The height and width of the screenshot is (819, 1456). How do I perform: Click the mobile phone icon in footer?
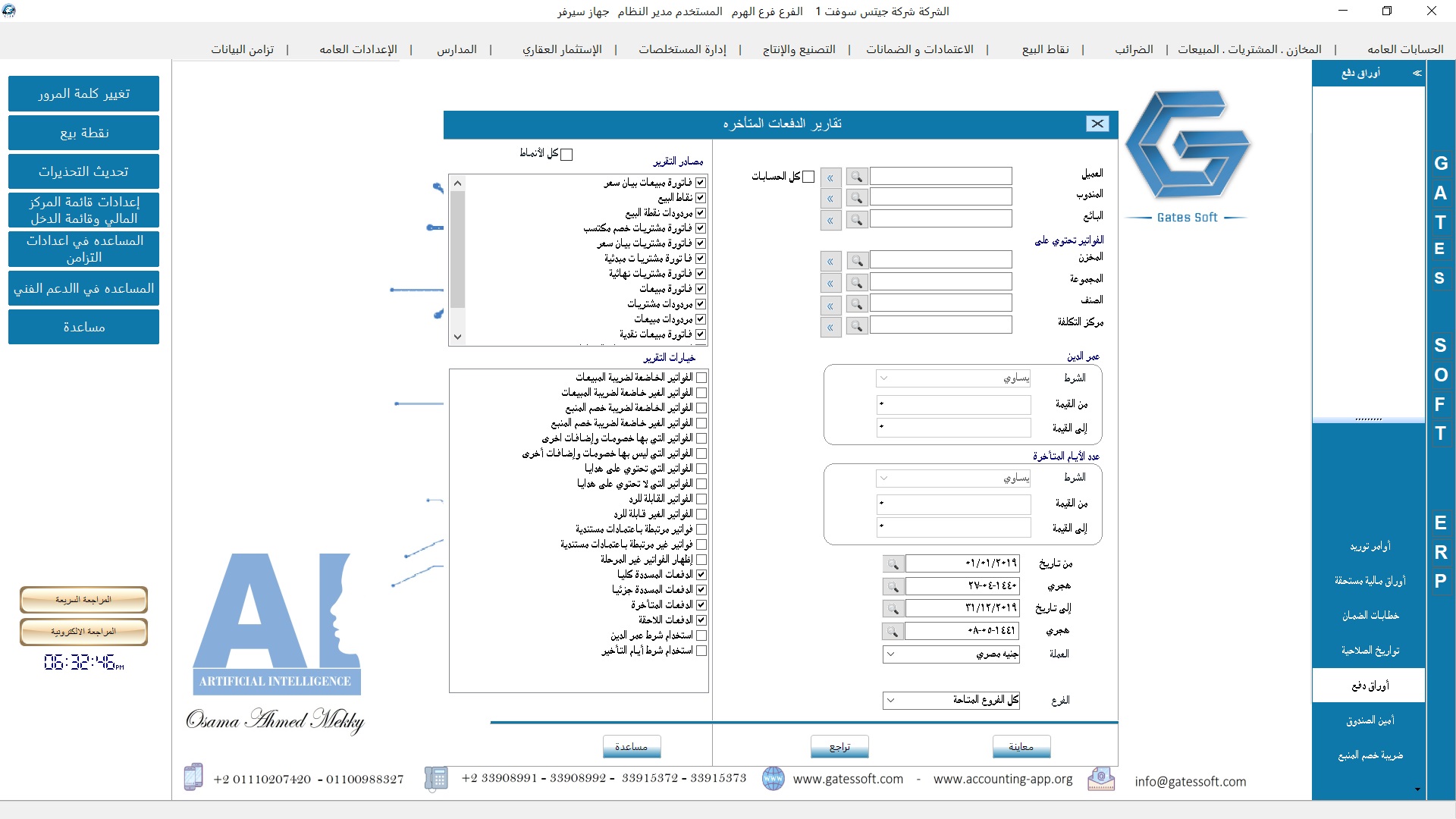coord(193,777)
